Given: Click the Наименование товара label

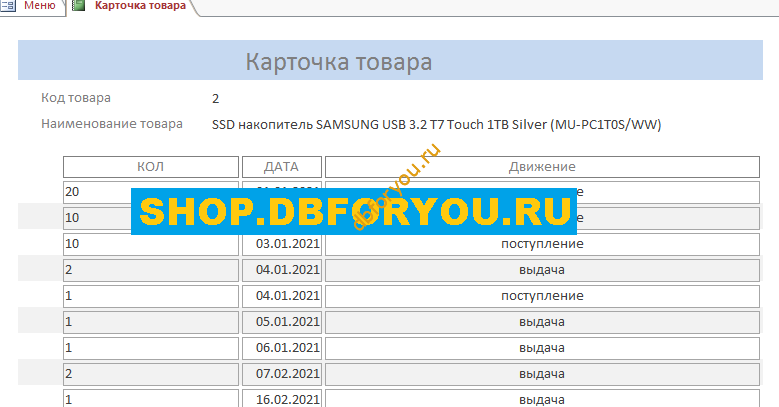Looking at the screenshot, I should coord(112,124).
